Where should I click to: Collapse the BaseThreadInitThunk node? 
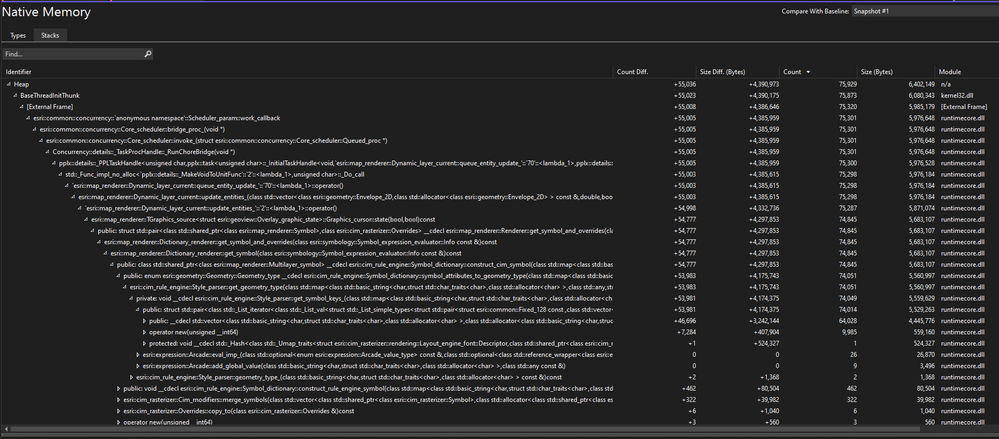coord(15,96)
